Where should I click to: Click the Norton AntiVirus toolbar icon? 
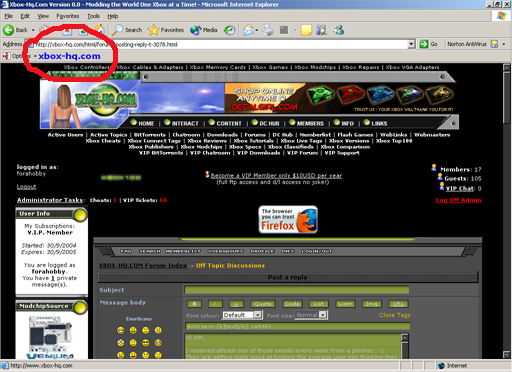[494, 44]
